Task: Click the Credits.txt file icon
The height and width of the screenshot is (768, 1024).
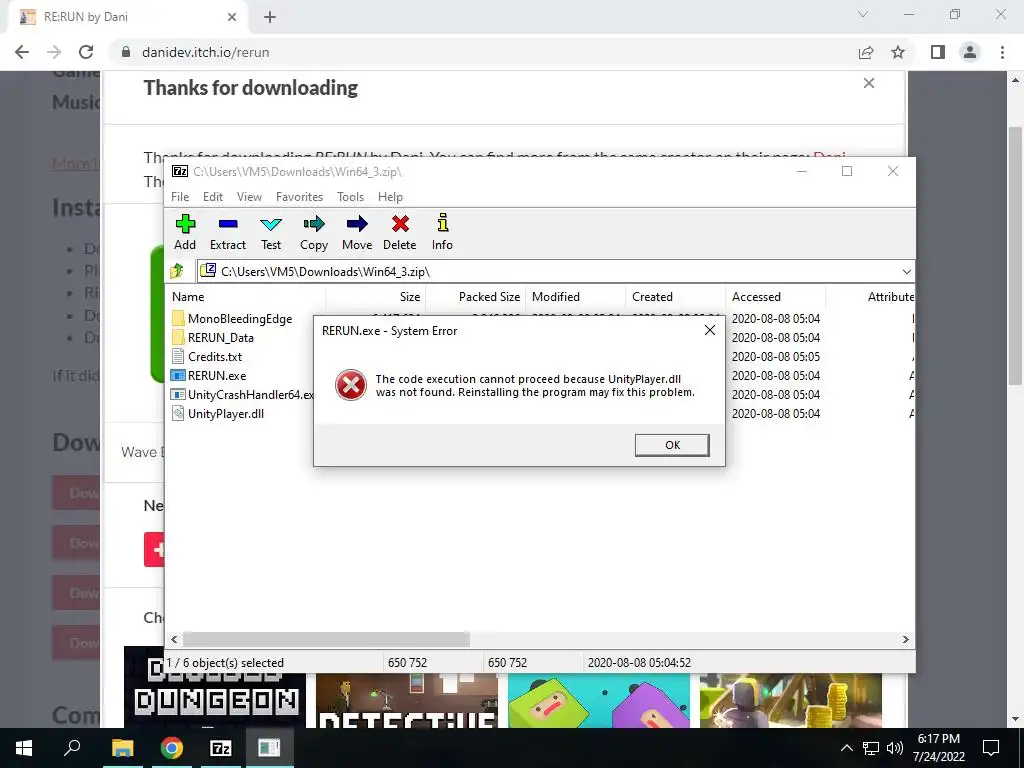Action: (178, 357)
